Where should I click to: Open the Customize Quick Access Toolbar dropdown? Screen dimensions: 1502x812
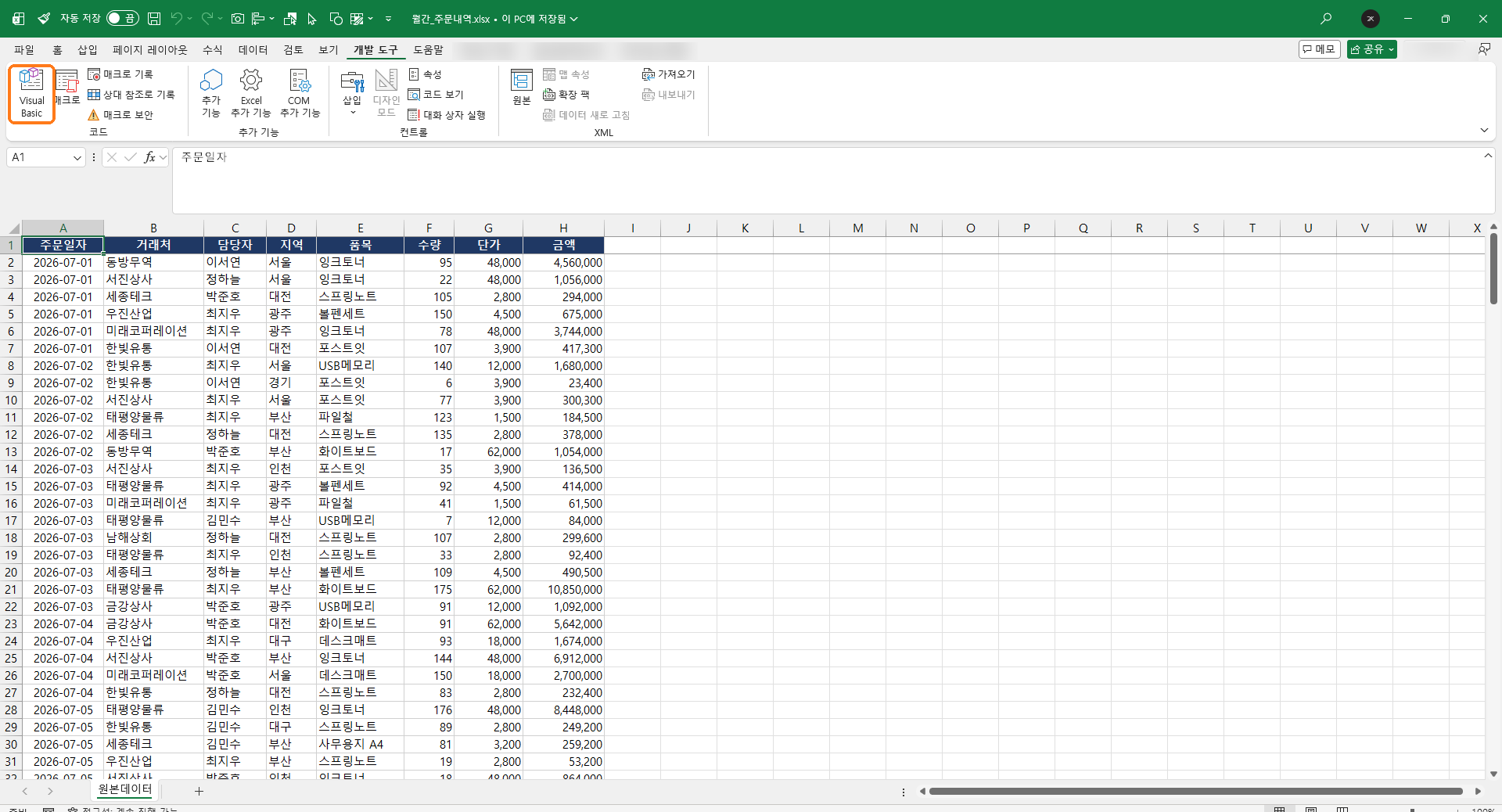389,19
